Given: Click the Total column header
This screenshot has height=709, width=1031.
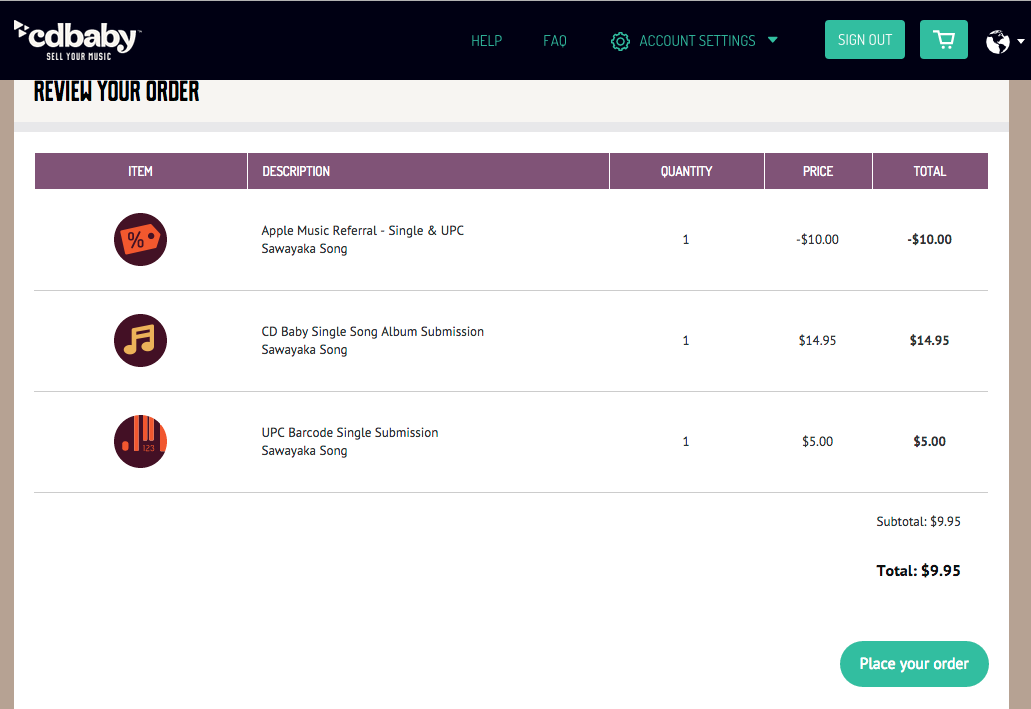Looking at the screenshot, I should click(x=930, y=171).
